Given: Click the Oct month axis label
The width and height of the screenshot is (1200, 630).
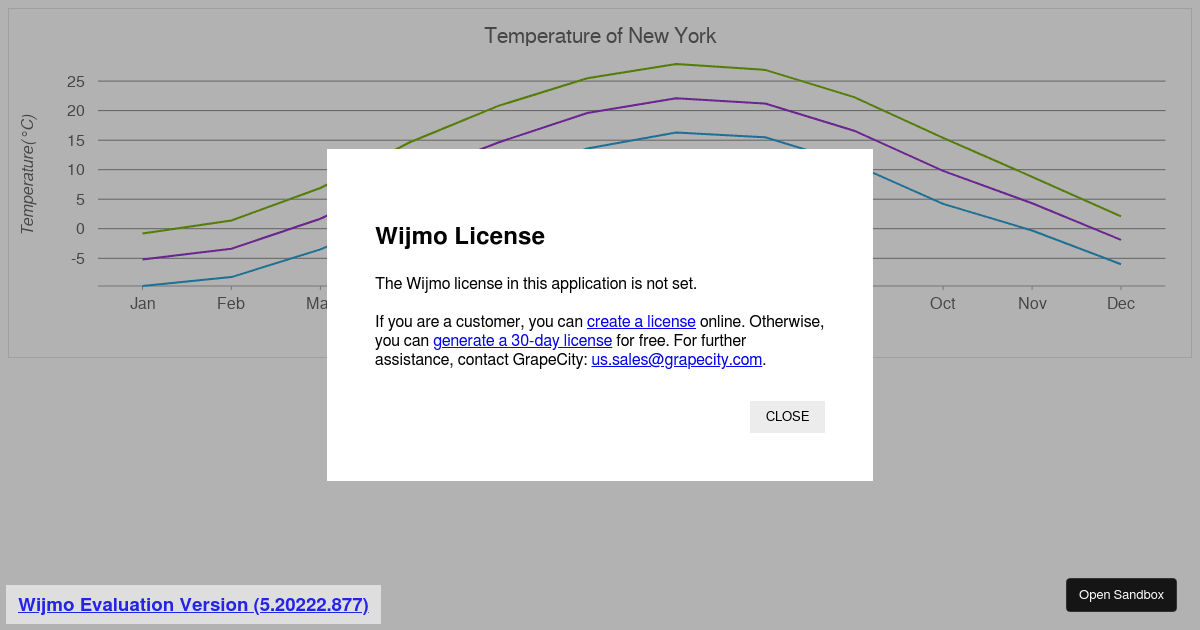Looking at the screenshot, I should click(x=942, y=304).
